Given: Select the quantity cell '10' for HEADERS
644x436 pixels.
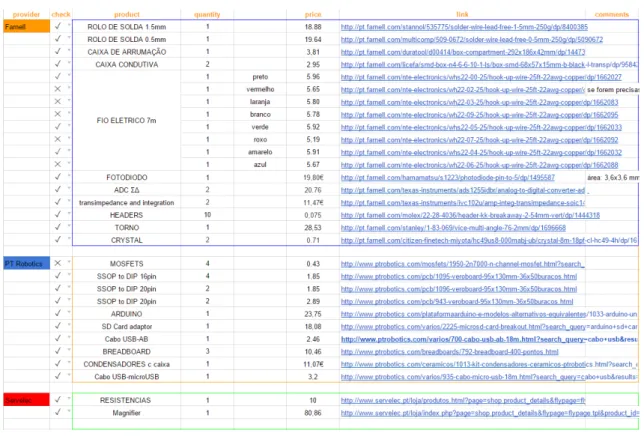Looking at the screenshot, I should click(207, 215).
